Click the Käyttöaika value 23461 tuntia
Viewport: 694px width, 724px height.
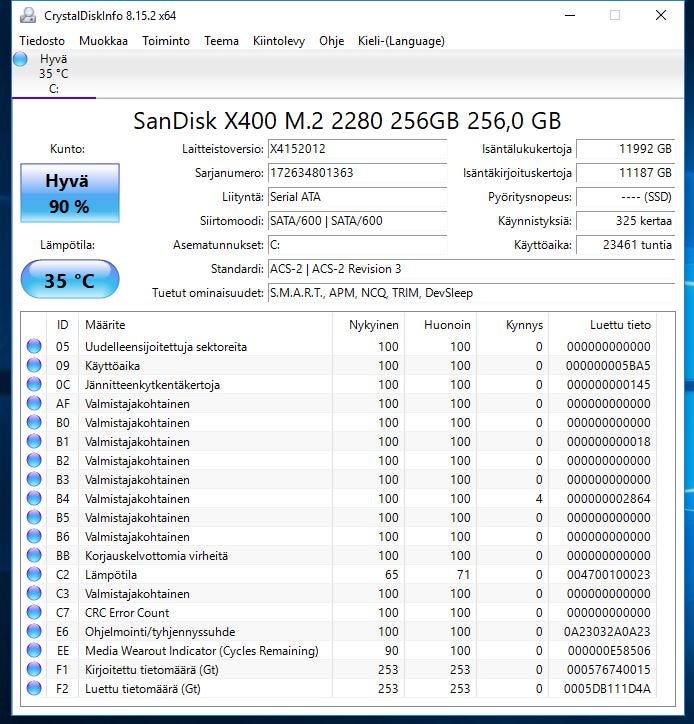click(625, 245)
